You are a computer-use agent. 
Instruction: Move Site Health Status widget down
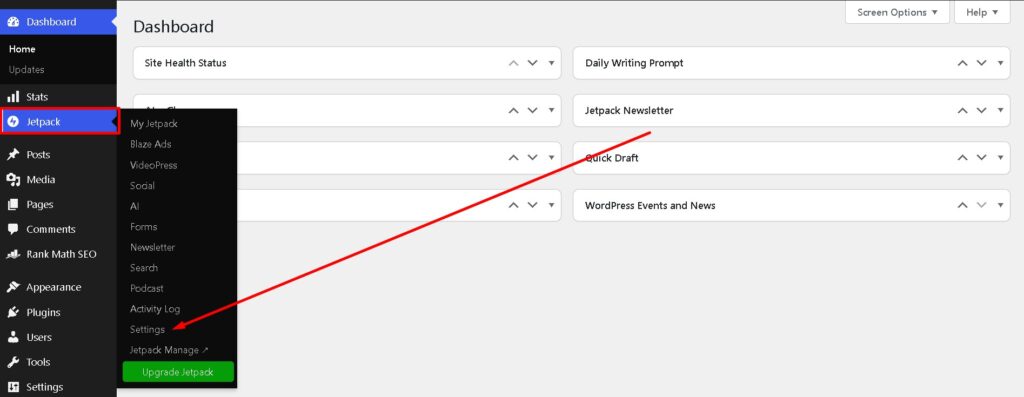click(x=533, y=63)
